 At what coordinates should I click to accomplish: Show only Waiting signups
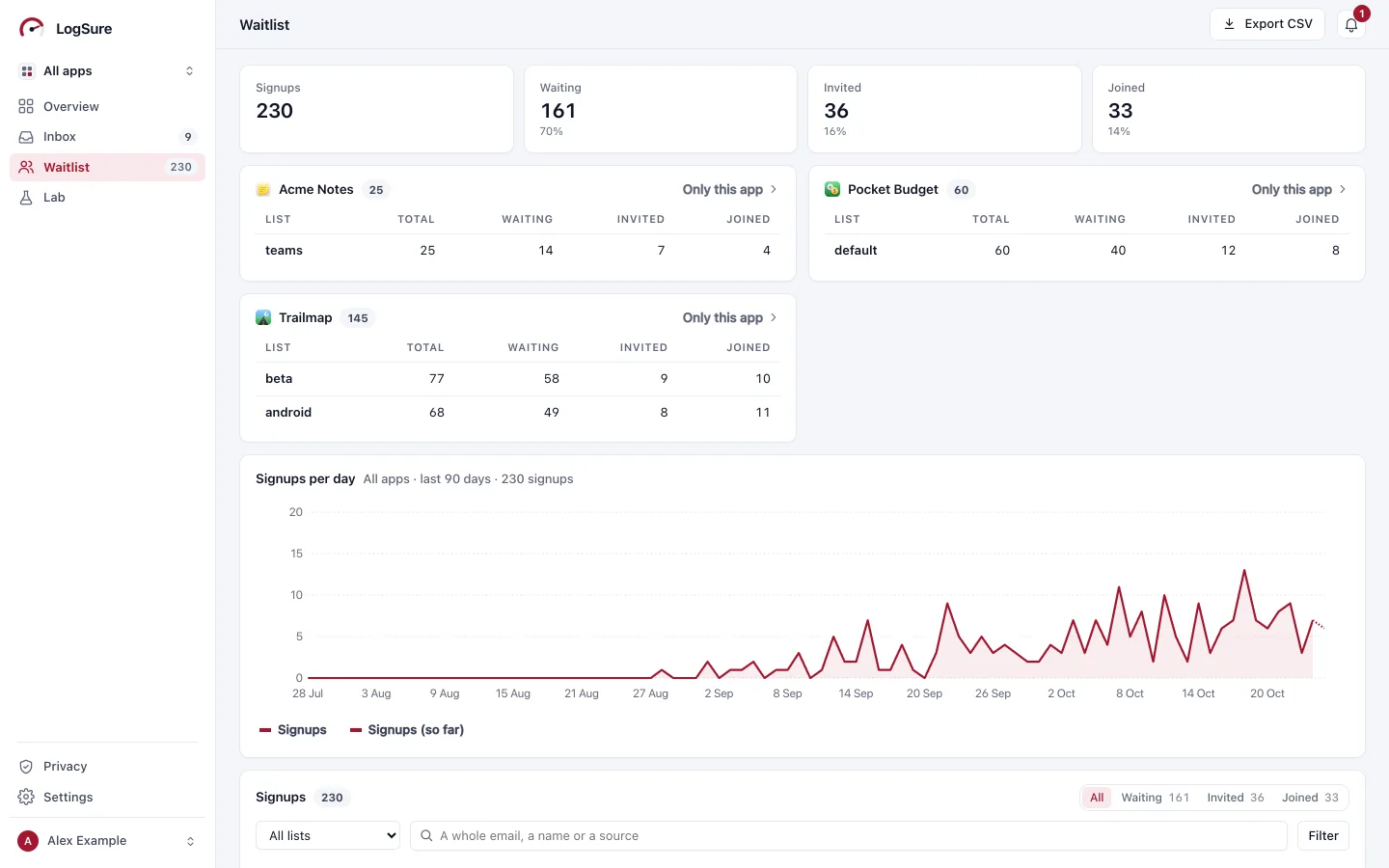[1155, 798]
